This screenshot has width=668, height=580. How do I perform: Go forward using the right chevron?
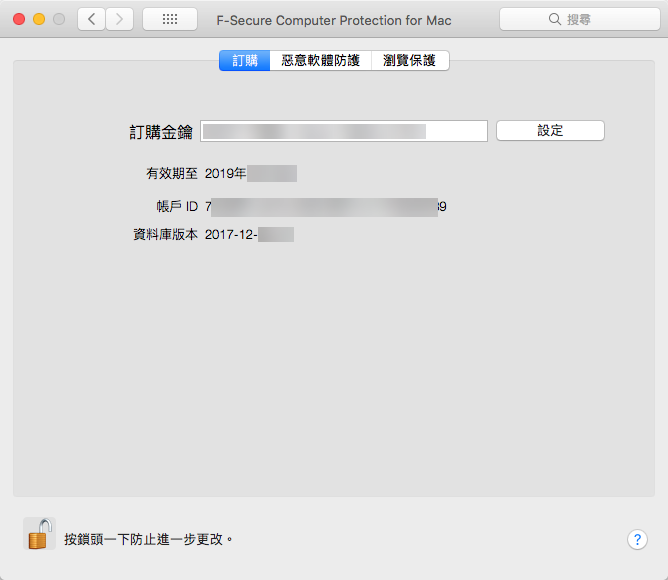pyautogui.click(x=120, y=19)
